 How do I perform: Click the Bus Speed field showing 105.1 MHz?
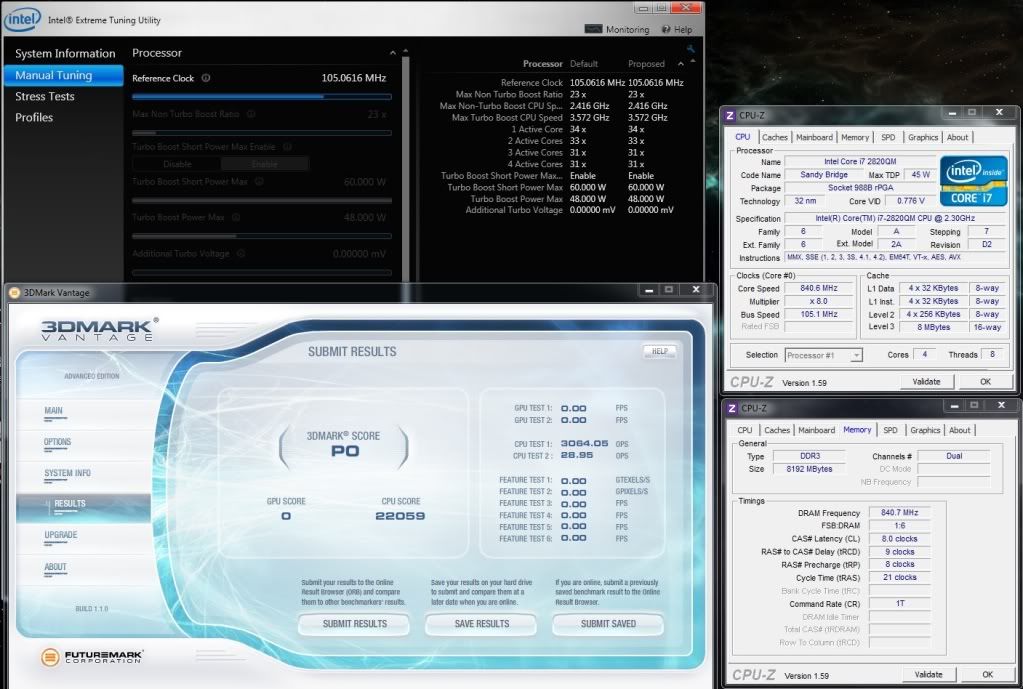819,314
